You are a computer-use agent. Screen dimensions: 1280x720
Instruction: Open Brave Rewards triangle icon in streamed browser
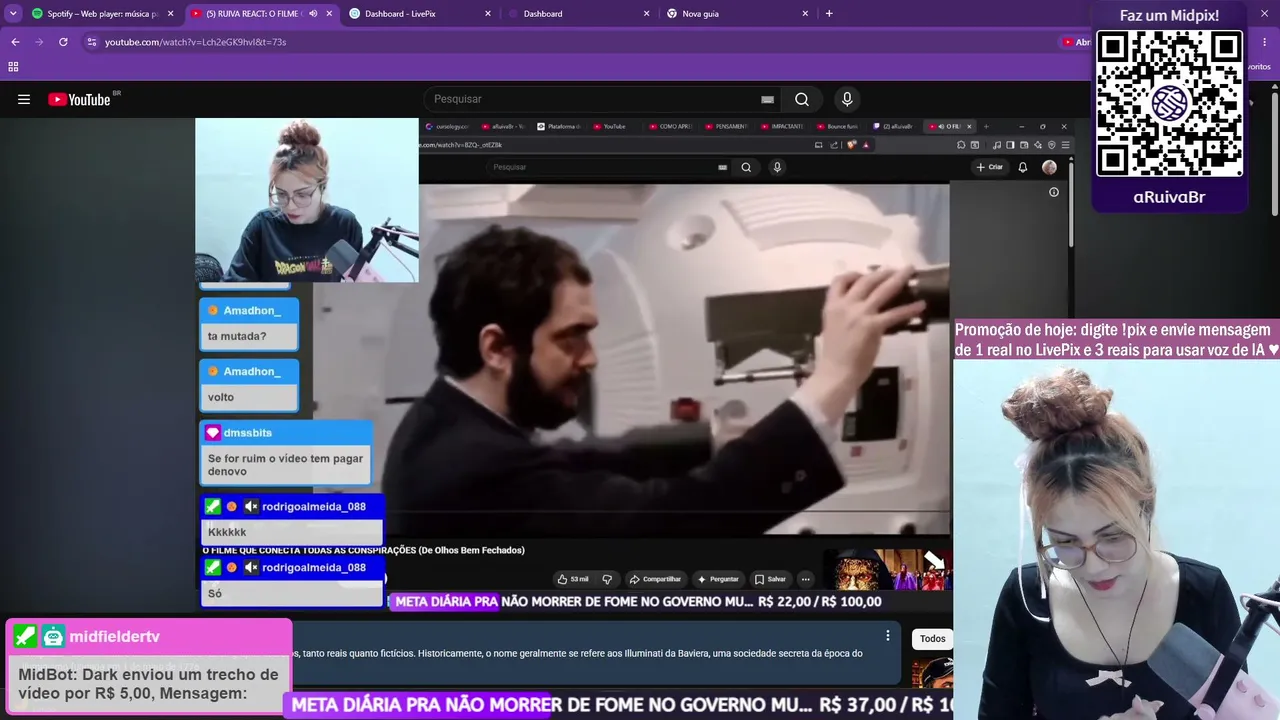866,145
